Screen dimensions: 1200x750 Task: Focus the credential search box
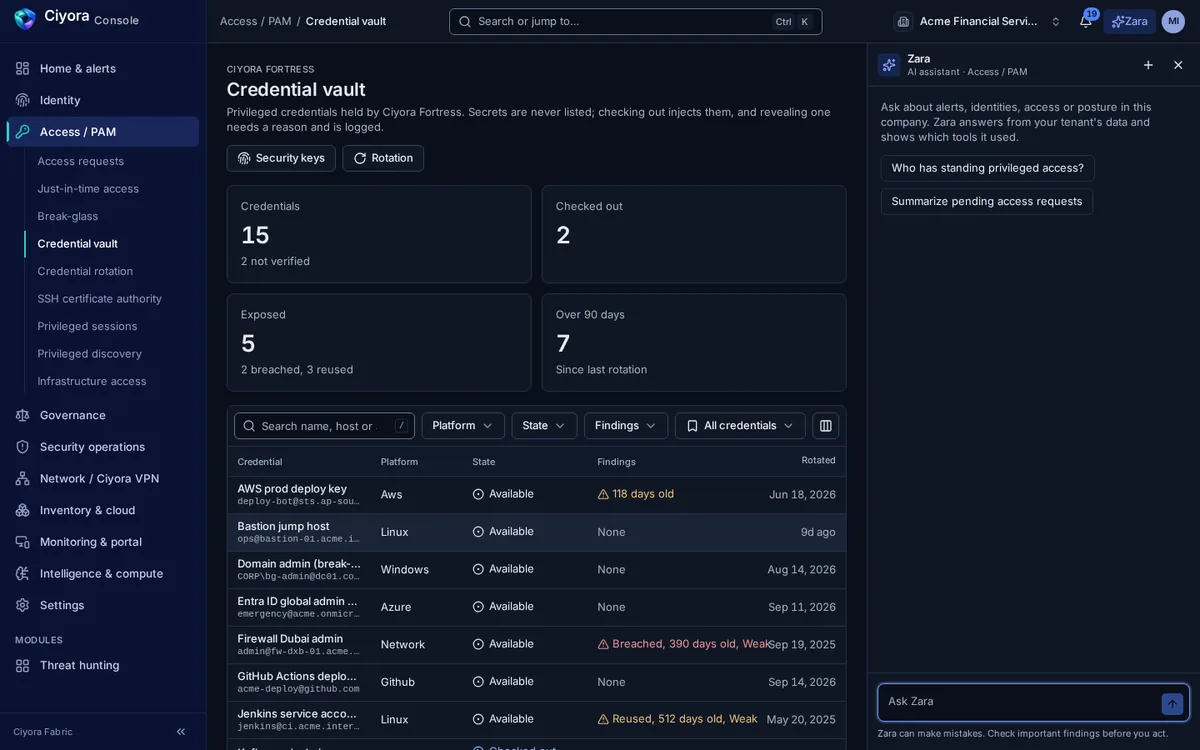[324, 426]
